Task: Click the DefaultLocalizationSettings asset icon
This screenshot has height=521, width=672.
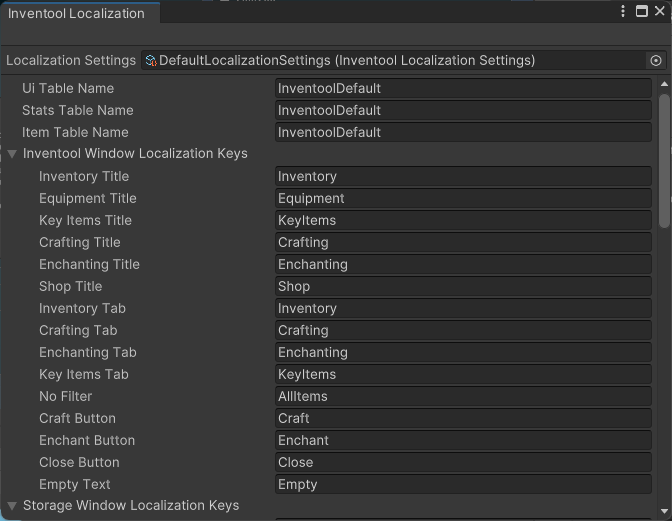Action: 151,61
